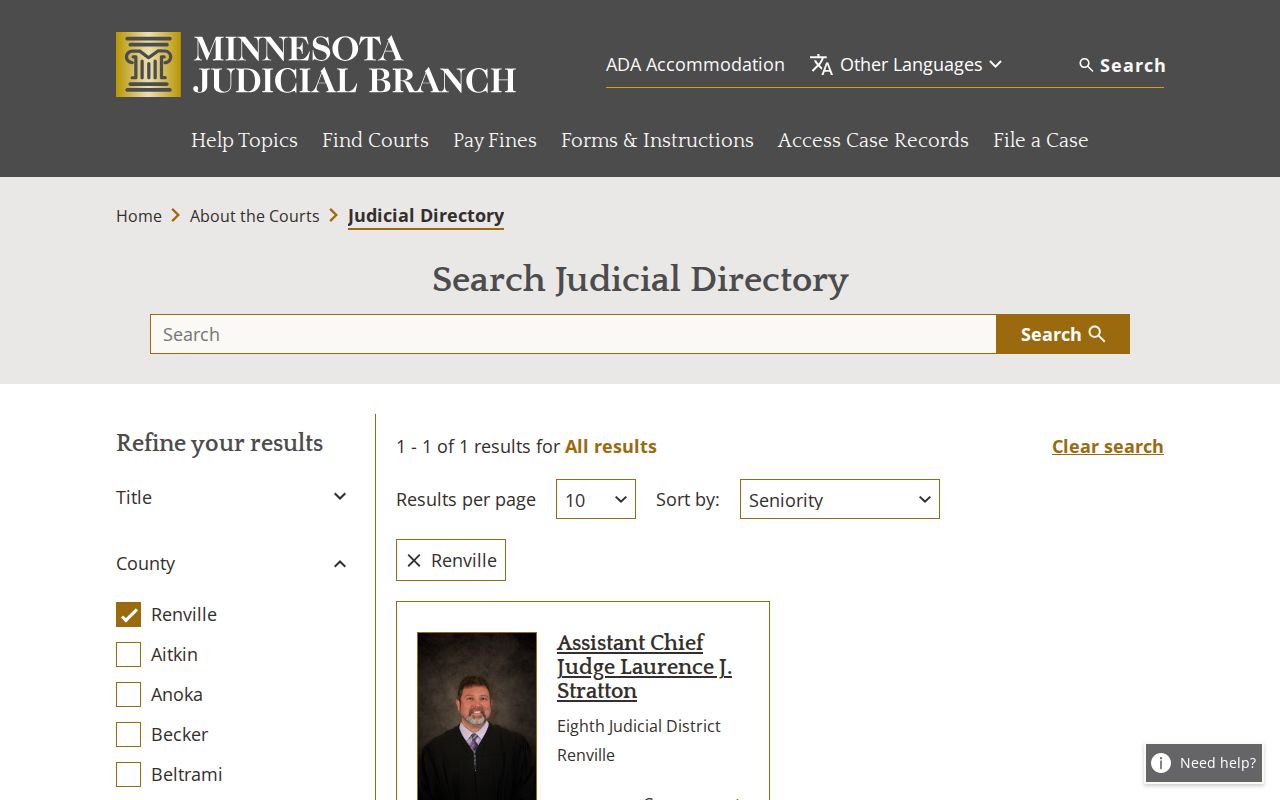Screen dimensions: 1280x800
Task: Click Judge Stratton's portrait photo
Action: pos(477,716)
